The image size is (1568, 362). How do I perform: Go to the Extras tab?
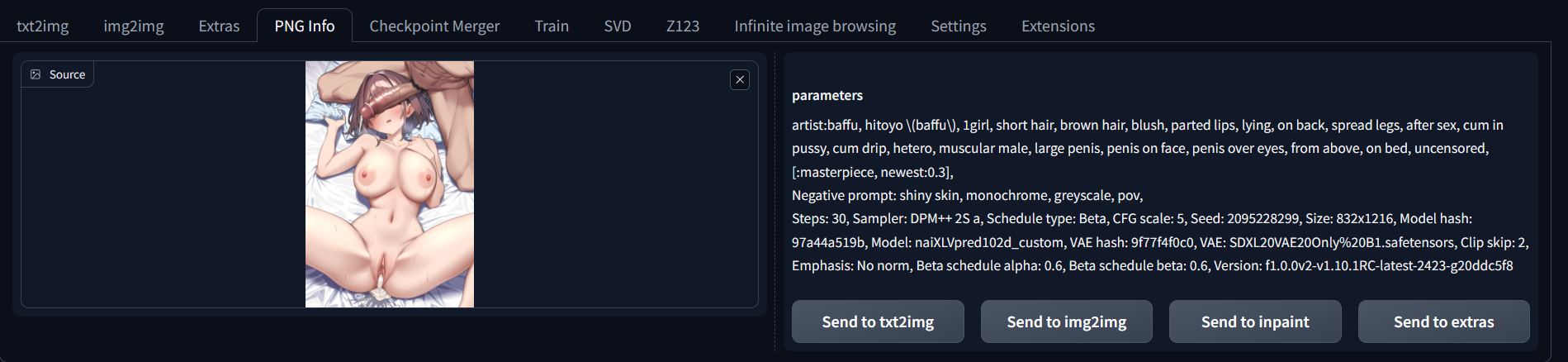tap(219, 26)
